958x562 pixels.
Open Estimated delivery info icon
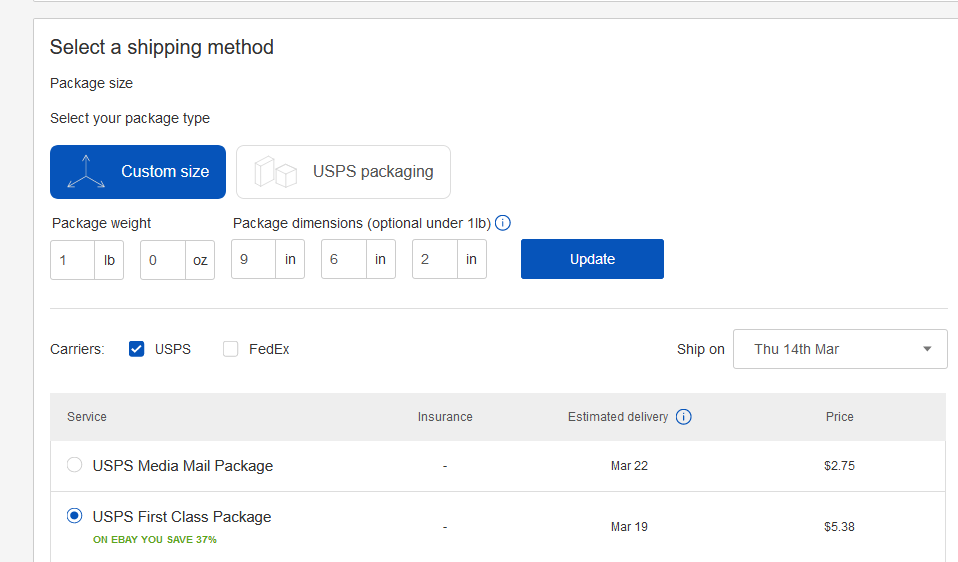[x=683, y=417]
